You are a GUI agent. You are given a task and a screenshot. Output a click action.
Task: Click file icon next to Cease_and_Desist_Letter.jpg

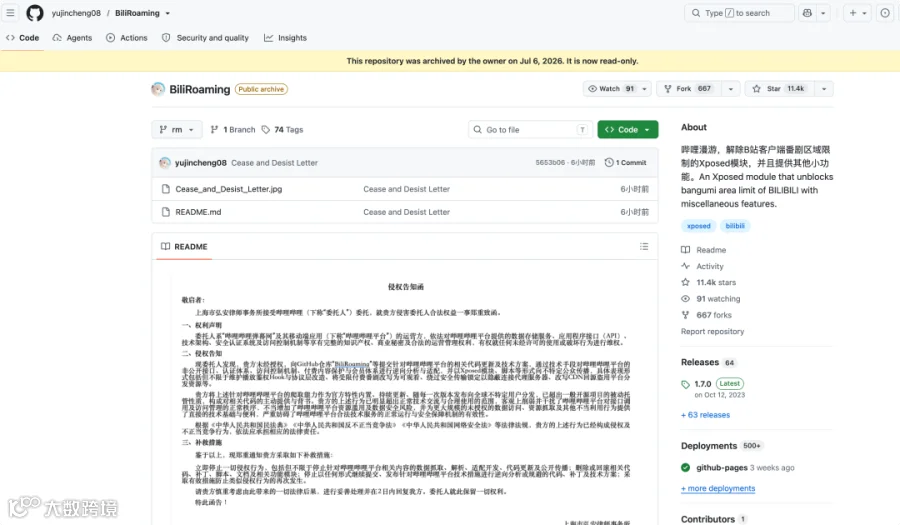coord(166,189)
